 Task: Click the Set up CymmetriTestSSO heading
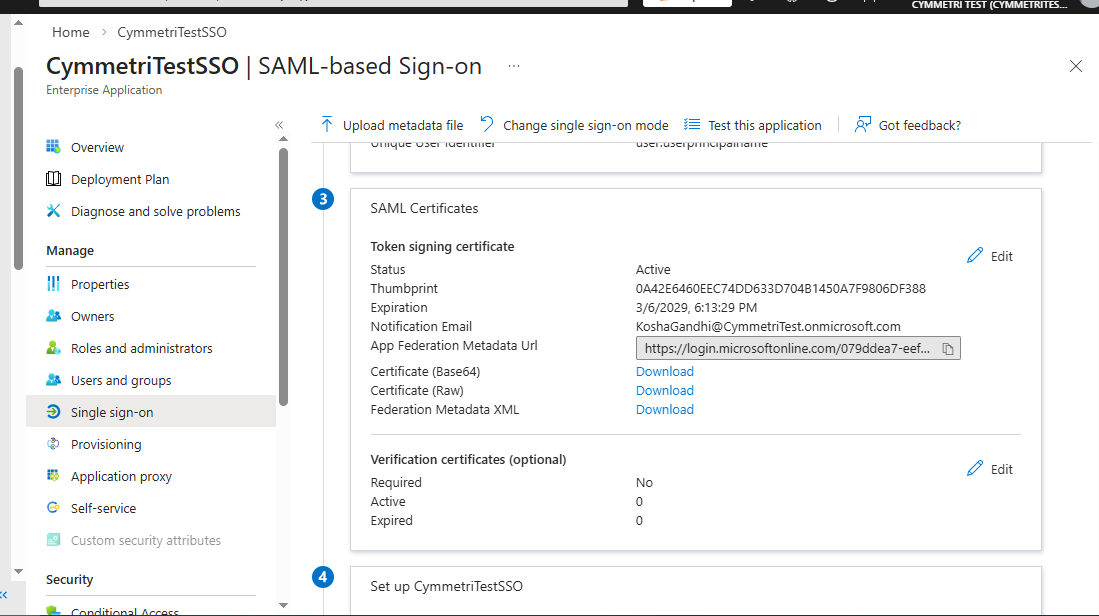(x=446, y=586)
